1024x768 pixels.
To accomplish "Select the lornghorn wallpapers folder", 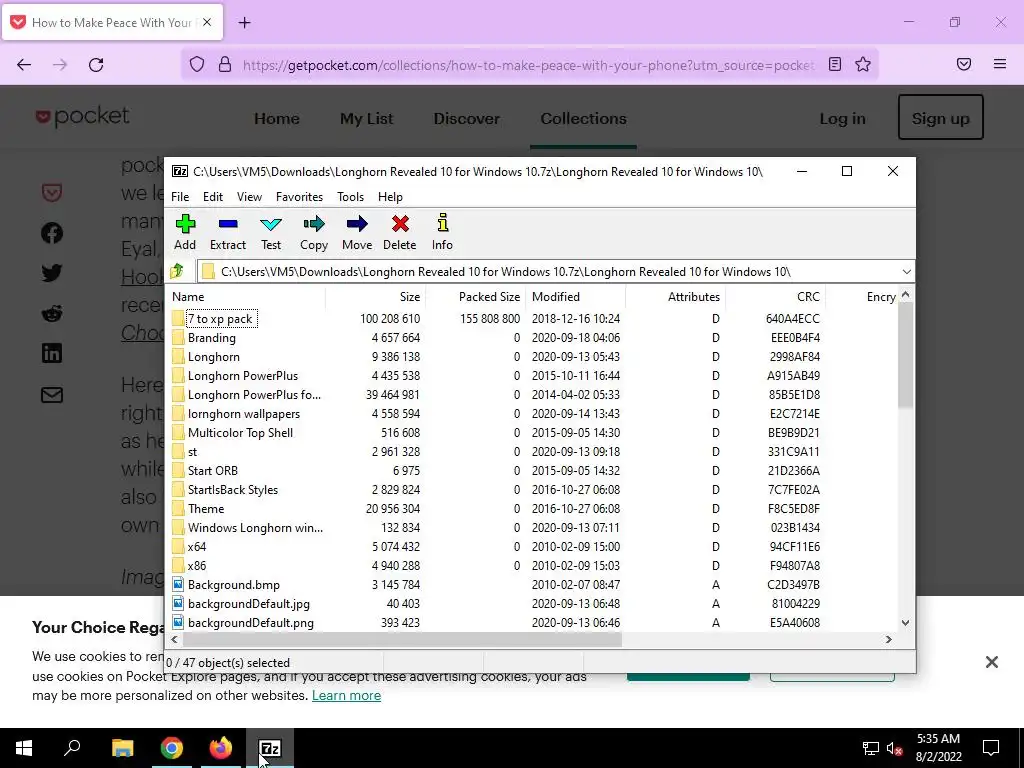I will pyautogui.click(x=244, y=413).
